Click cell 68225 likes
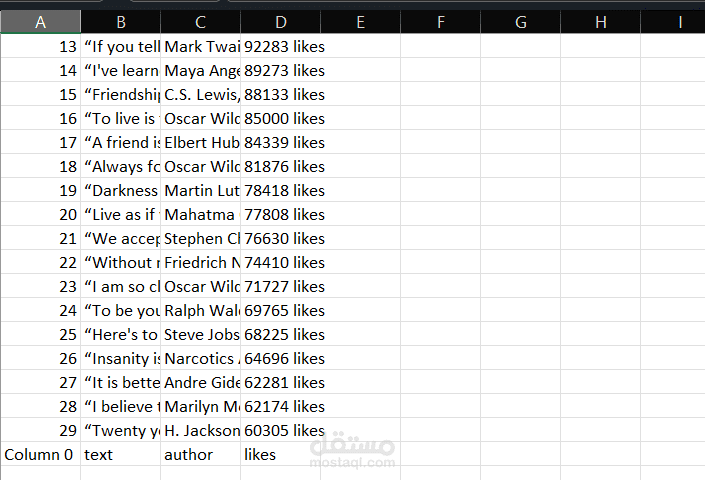Viewport: 705px width, 480px height. point(281,334)
